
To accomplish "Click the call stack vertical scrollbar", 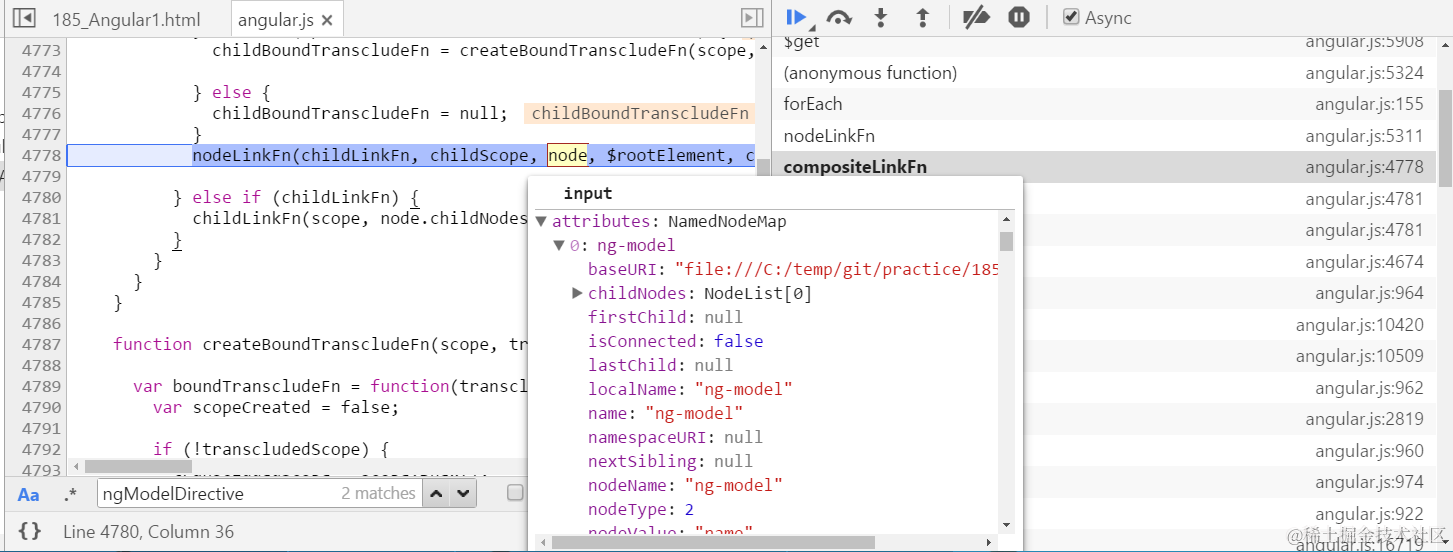I will pyautogui.click(x=1445, y=137).
